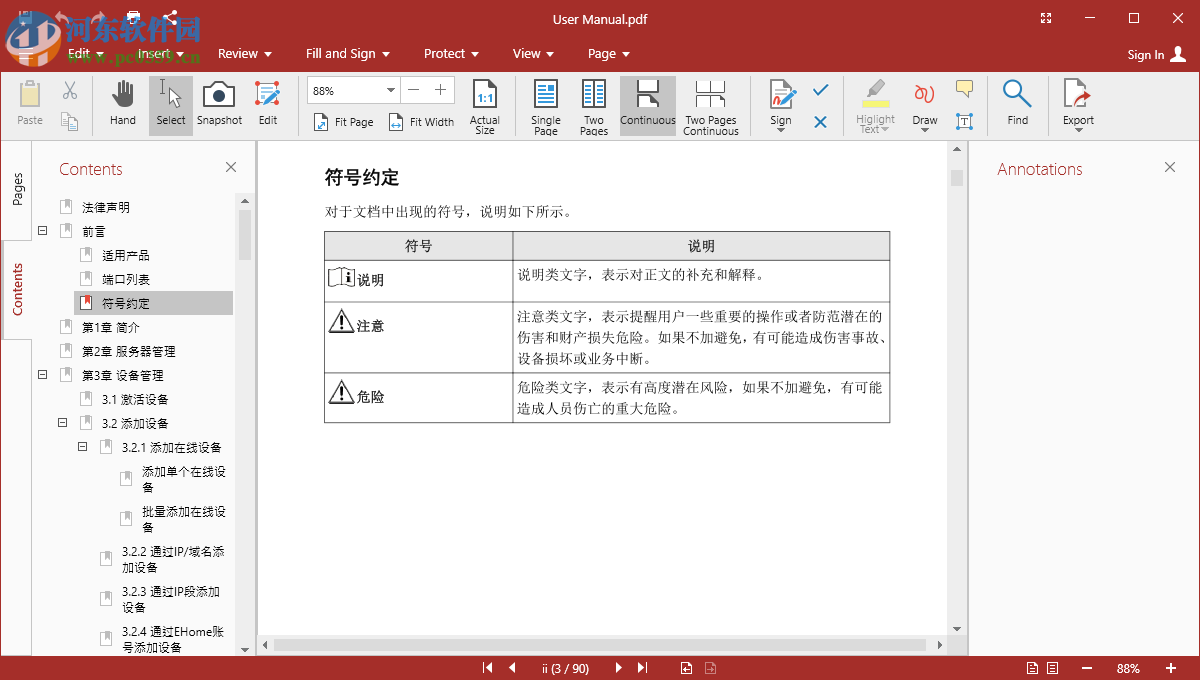Click the Sign In link

click(1146, 55)
